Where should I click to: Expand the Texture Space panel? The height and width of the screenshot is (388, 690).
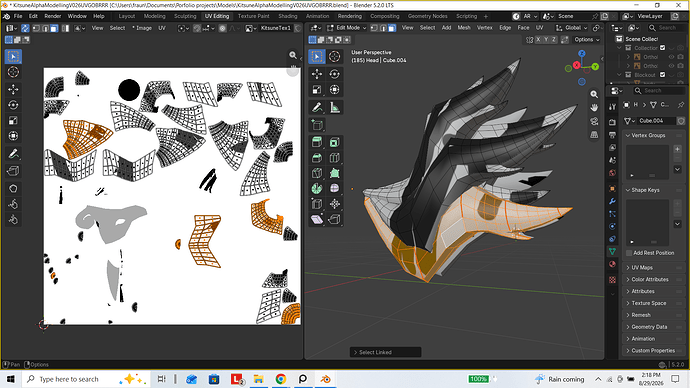(653, 303)
